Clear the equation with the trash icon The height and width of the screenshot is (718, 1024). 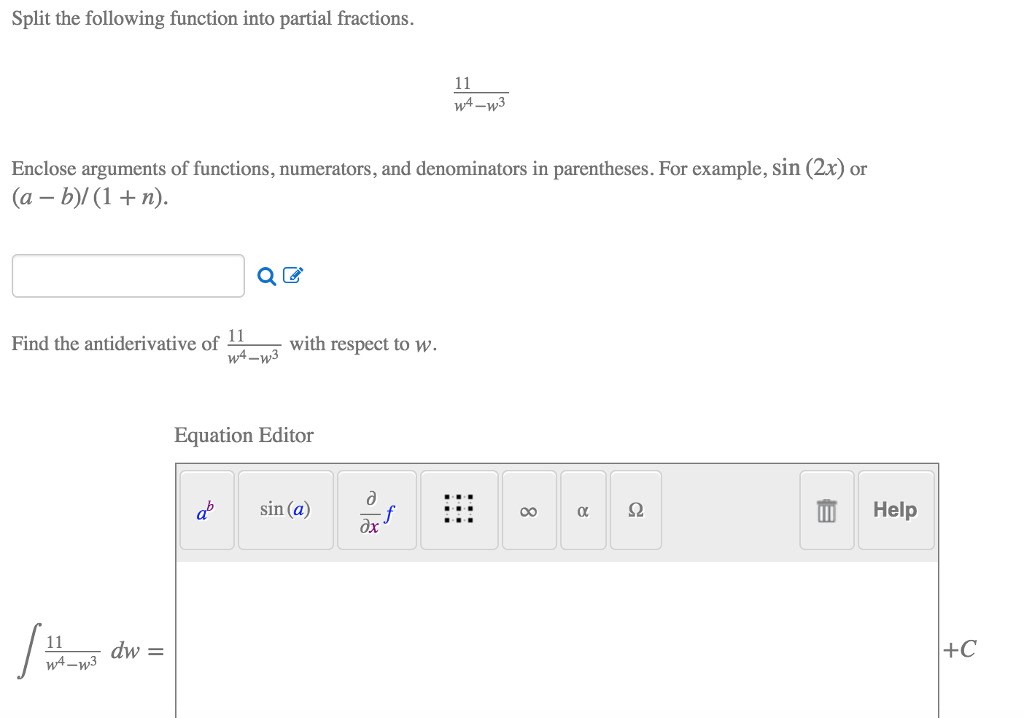coord(827,510)
